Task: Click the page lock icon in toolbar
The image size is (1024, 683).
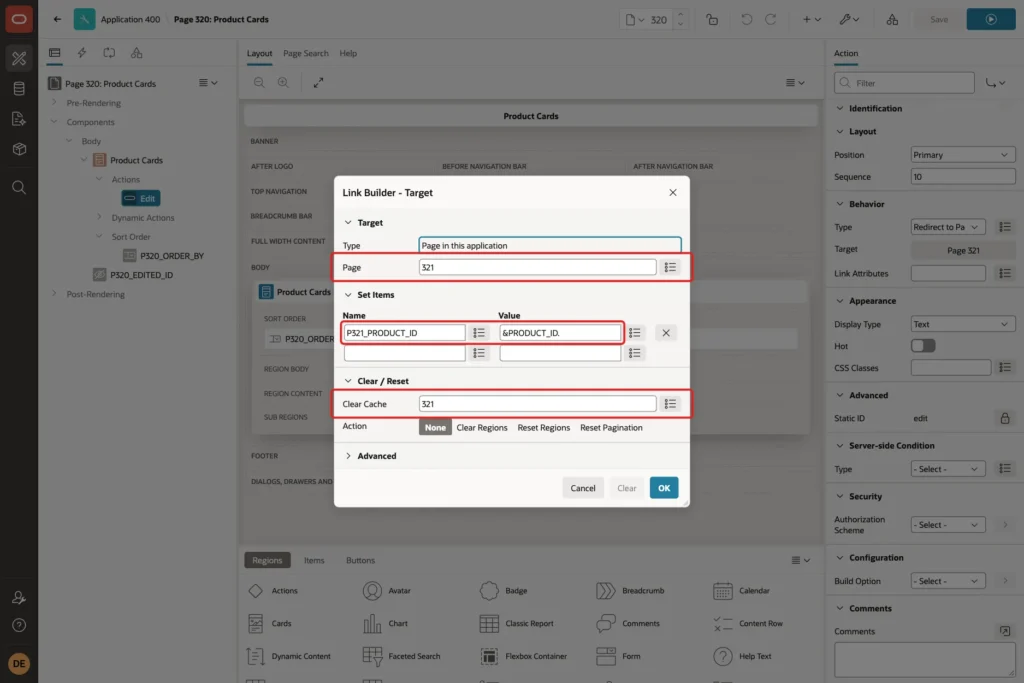Action: tap(712, 20)
